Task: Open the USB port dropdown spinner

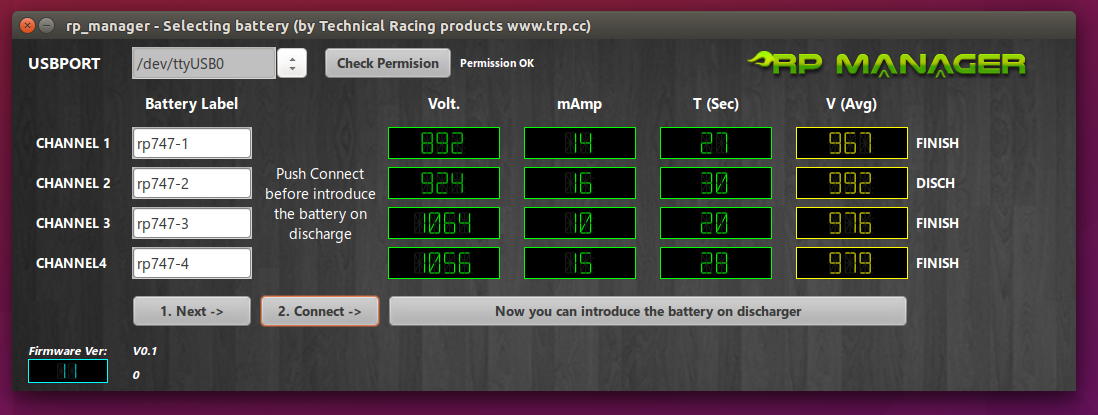Action: (x=292, y=64)
